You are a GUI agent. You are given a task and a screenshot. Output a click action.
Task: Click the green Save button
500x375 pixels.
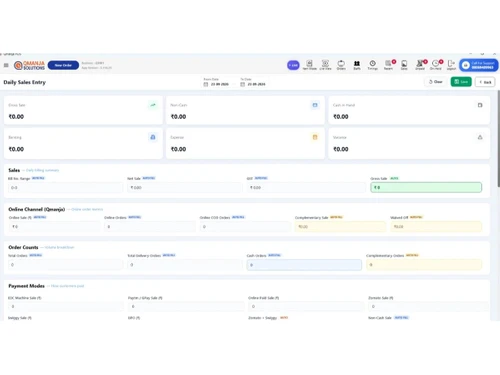[461, 82]
